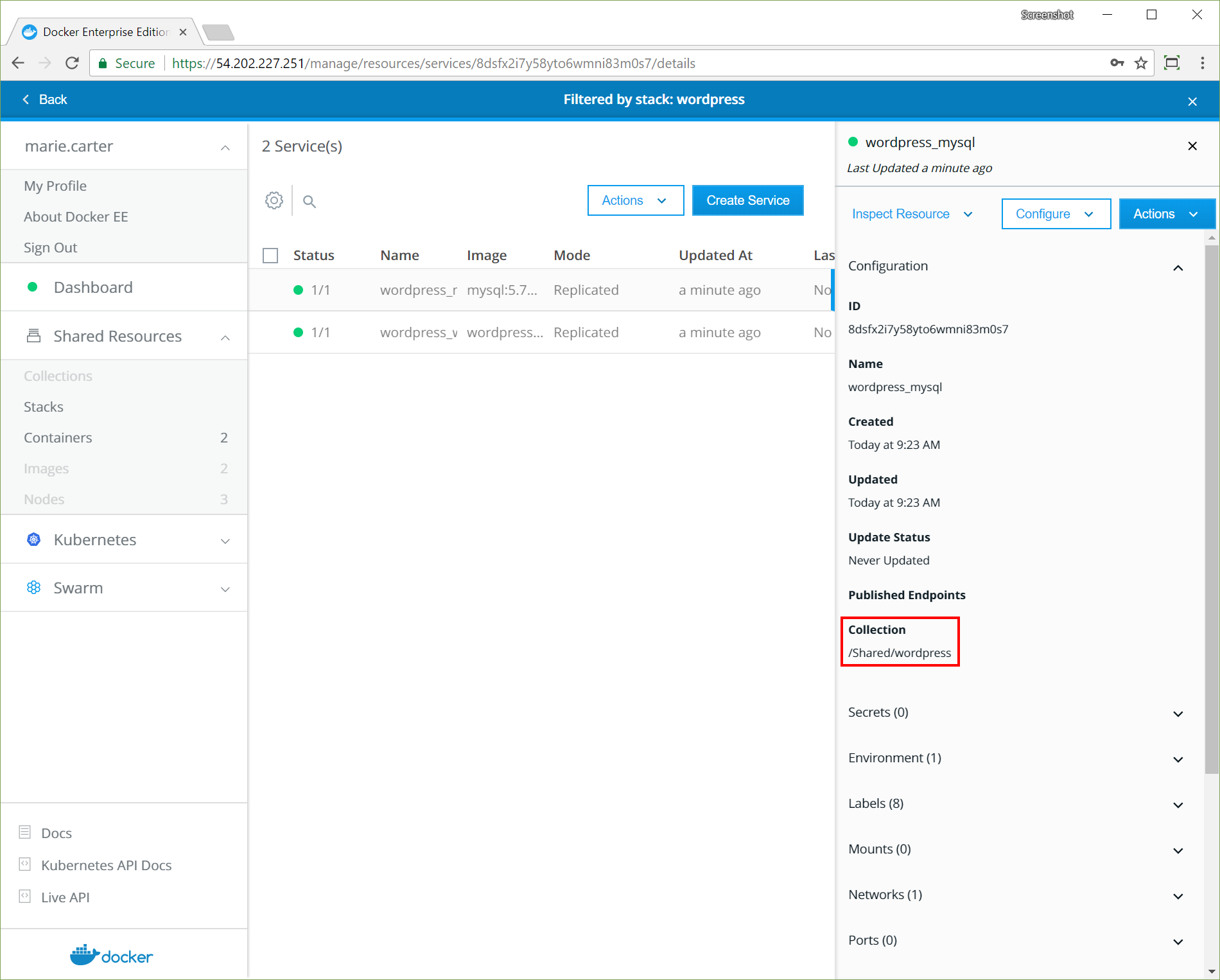This screenshot has width=1220, height=980.
Task: Expand the Secrets (0) section
Action: [x=1015, y=713]
